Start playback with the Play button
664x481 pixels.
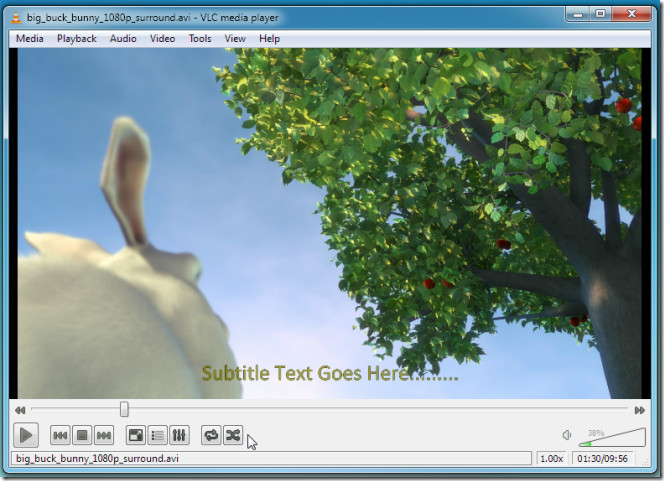26,435
